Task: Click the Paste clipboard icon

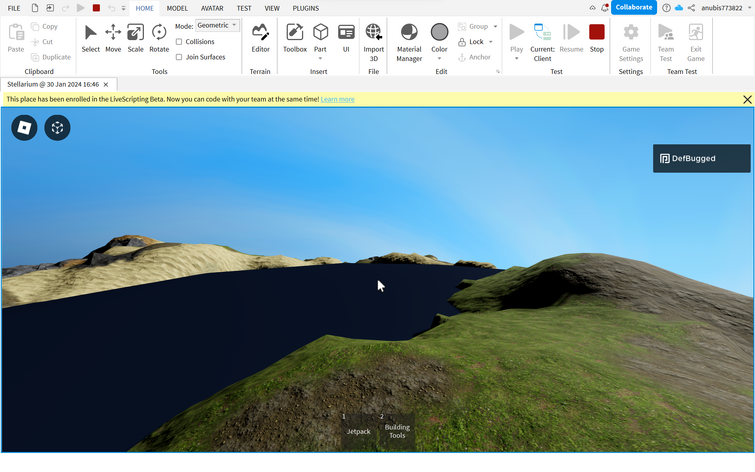Action: pyautogui.click(x=16, y=33)
